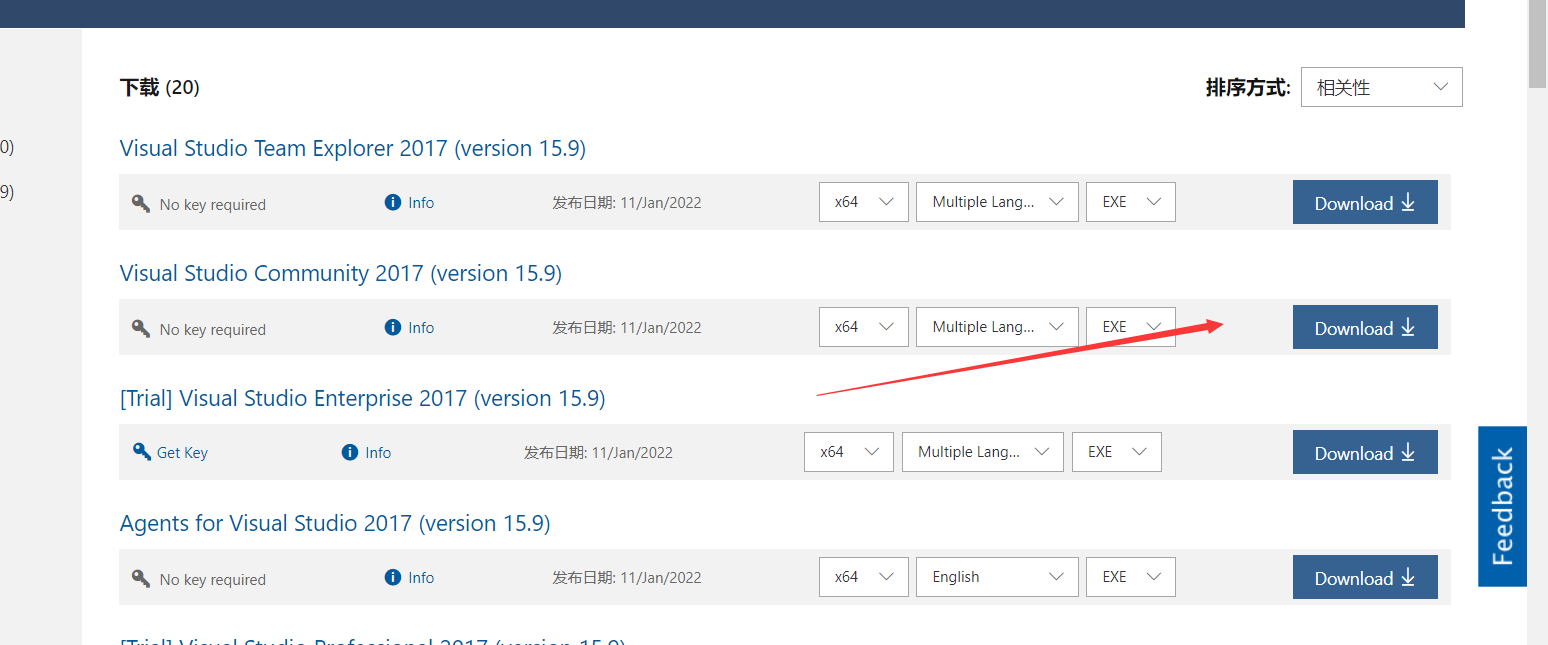The height and width of the screenshot is (645, 1548).
Task: Open EXE format dropdown for Agents row
Action: click(1131, 577)
